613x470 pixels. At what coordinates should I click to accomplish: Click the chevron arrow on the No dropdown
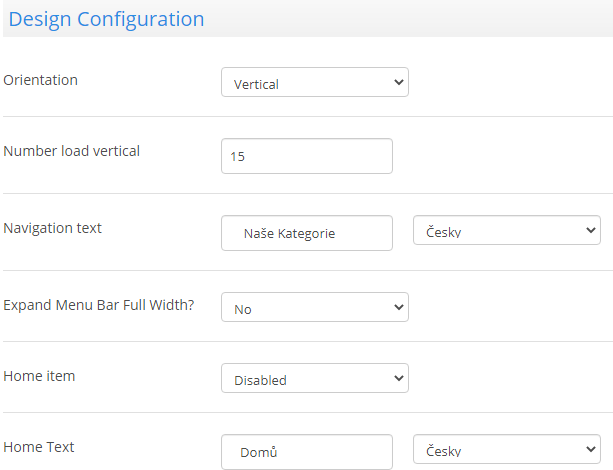point(398,307)
